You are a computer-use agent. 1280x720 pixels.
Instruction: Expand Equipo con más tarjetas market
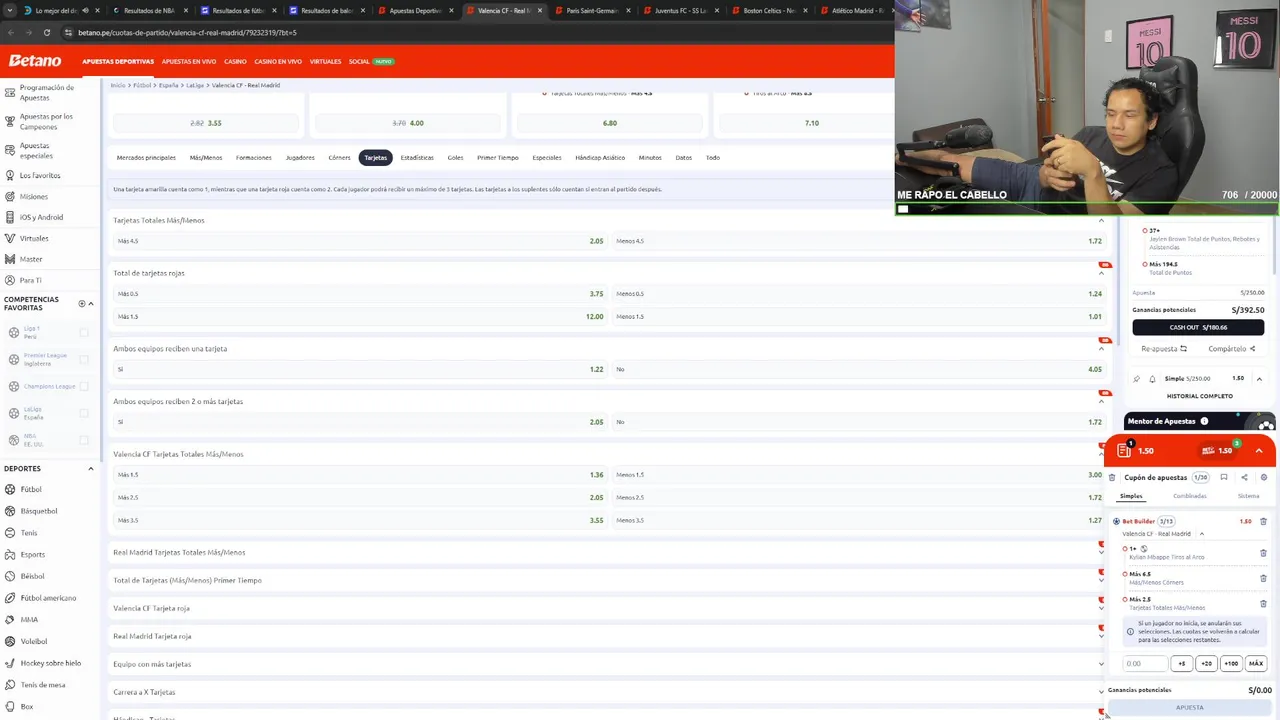click(x=1101, y=664)
